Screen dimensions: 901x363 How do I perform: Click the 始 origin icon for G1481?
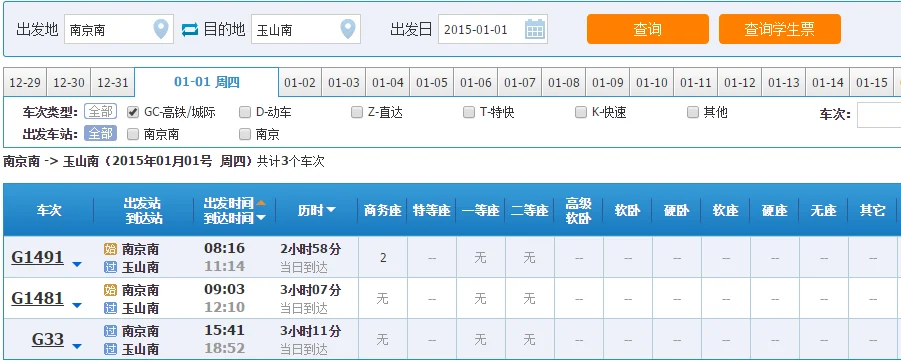(x=110, y=290)
